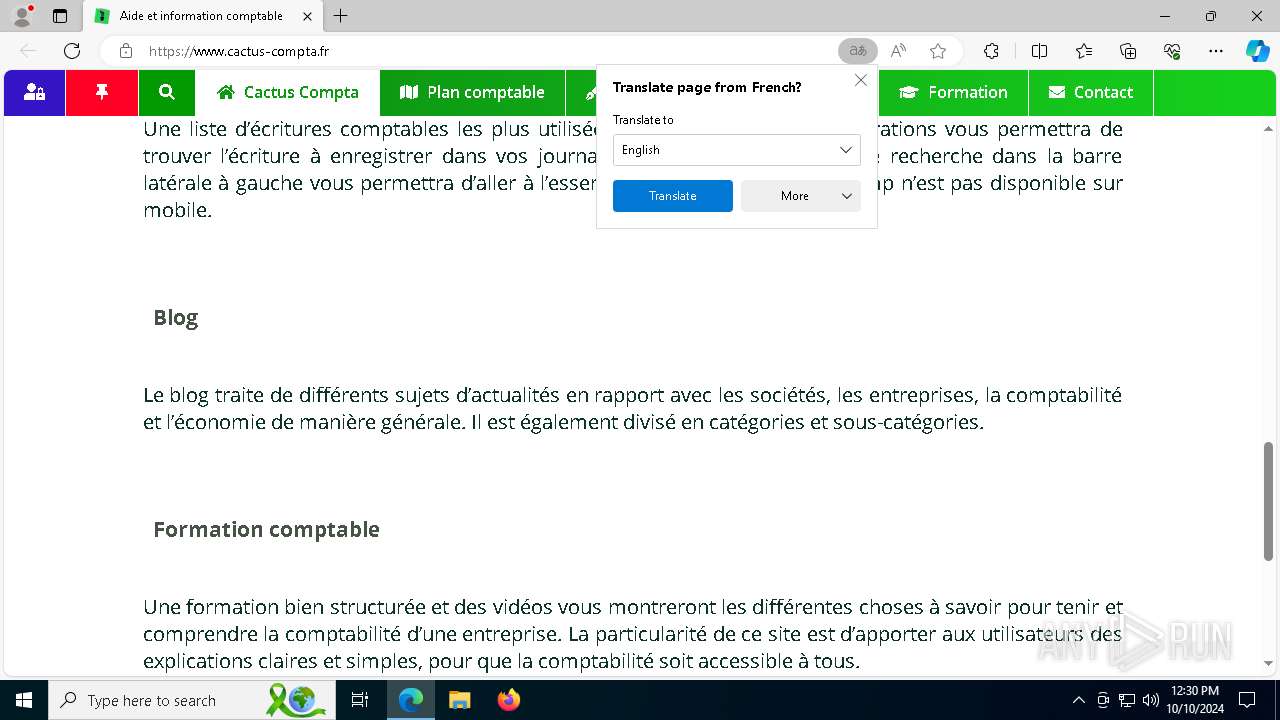Click the Blog heading
The image size is (1280, 720).
(x=176, y=317)
